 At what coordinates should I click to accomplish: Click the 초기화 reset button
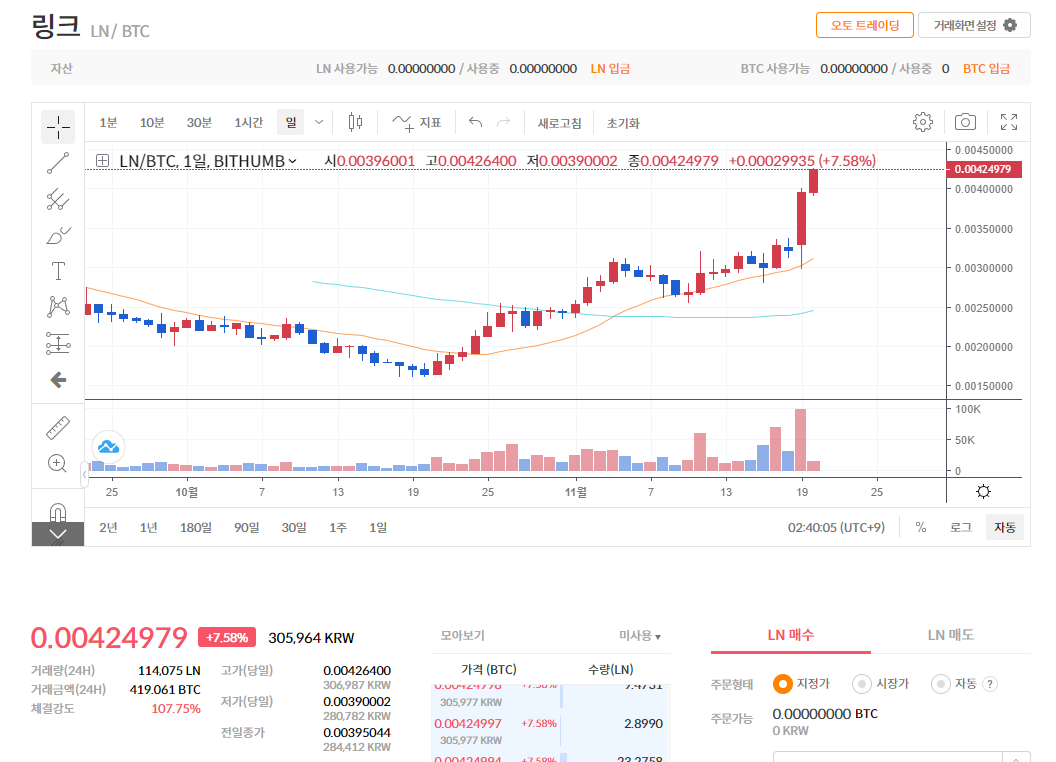[623, 123]
